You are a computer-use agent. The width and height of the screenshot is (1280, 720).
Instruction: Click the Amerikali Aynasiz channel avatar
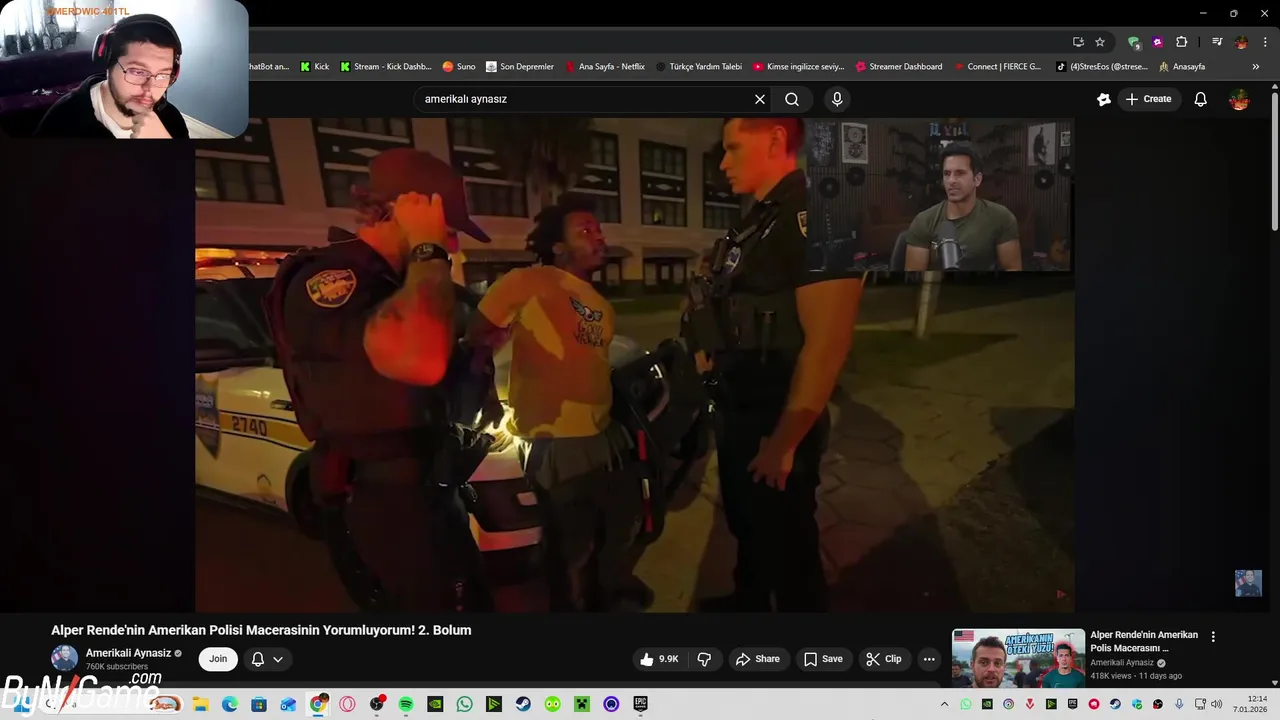[x=65, y=659]
